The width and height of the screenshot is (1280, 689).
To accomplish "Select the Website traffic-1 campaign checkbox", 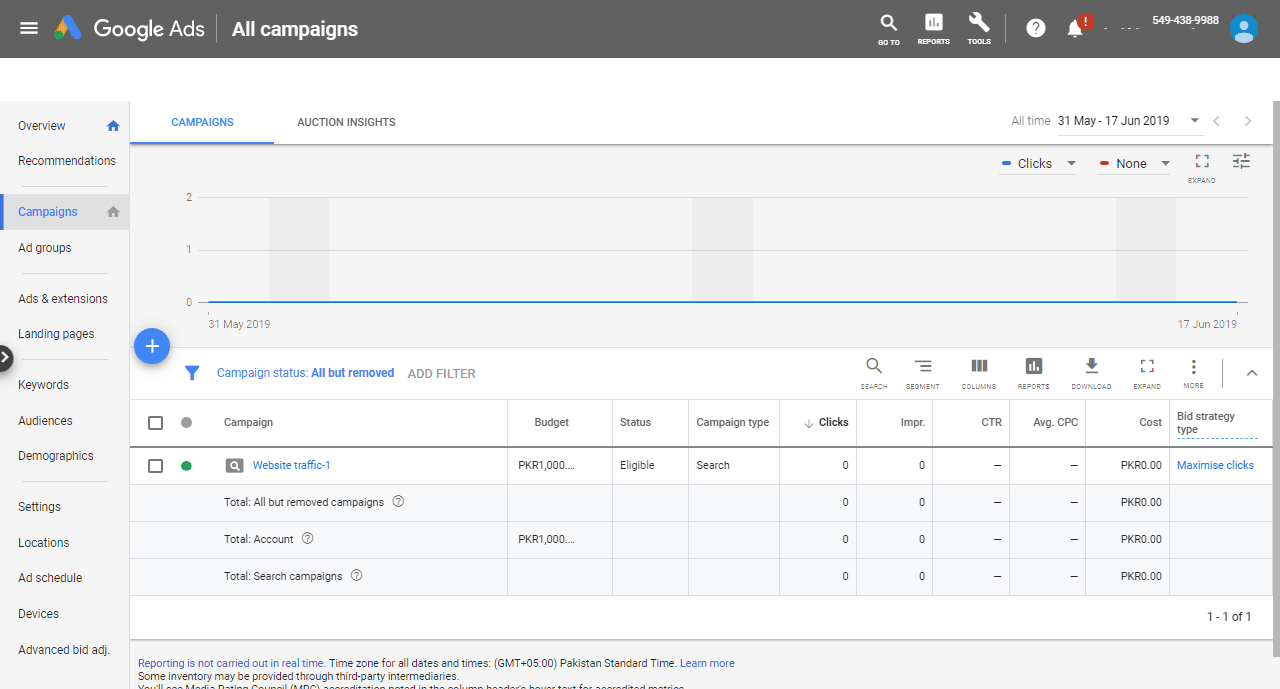I will tap(155, 466).
